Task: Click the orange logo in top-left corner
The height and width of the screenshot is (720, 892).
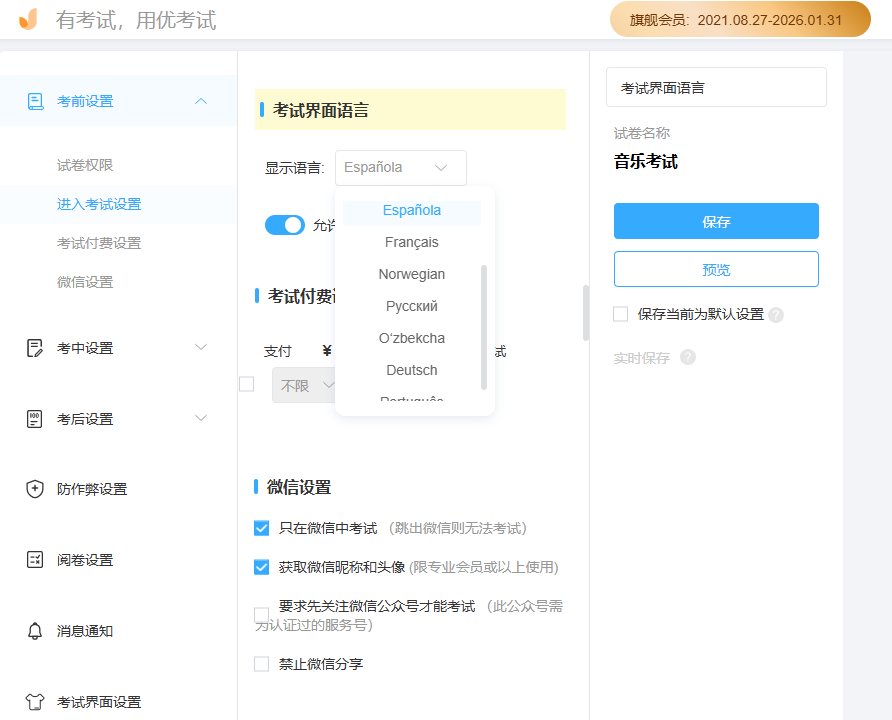Action: (27, 19)
